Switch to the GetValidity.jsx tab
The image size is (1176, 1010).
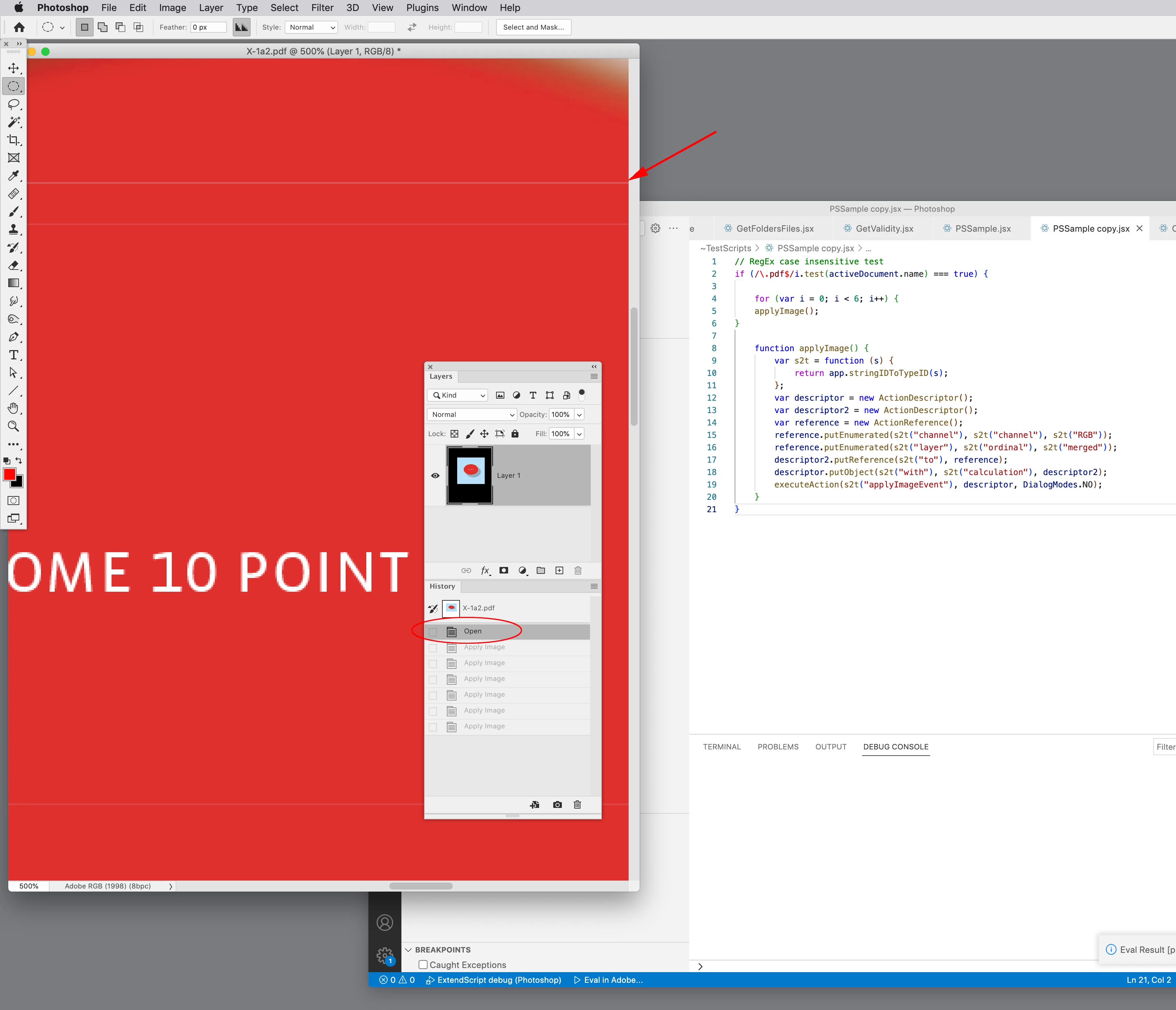[x=884, y=229]
